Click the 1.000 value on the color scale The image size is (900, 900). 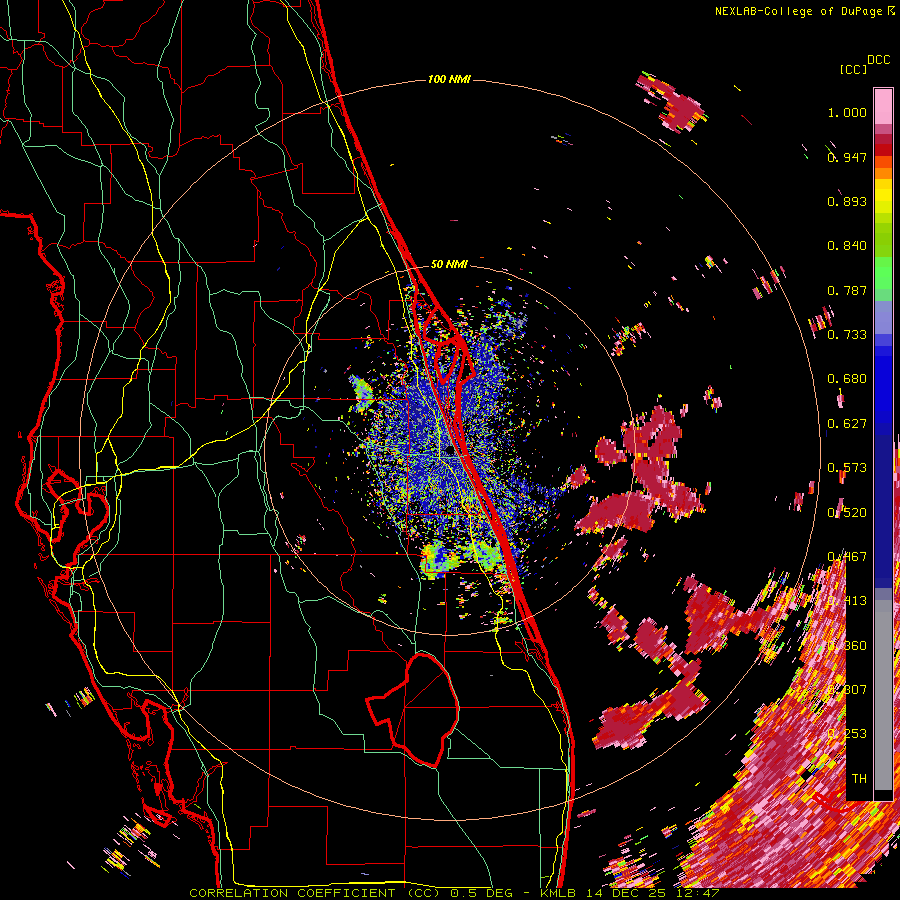pyautogui.click(x=847, y=112)
